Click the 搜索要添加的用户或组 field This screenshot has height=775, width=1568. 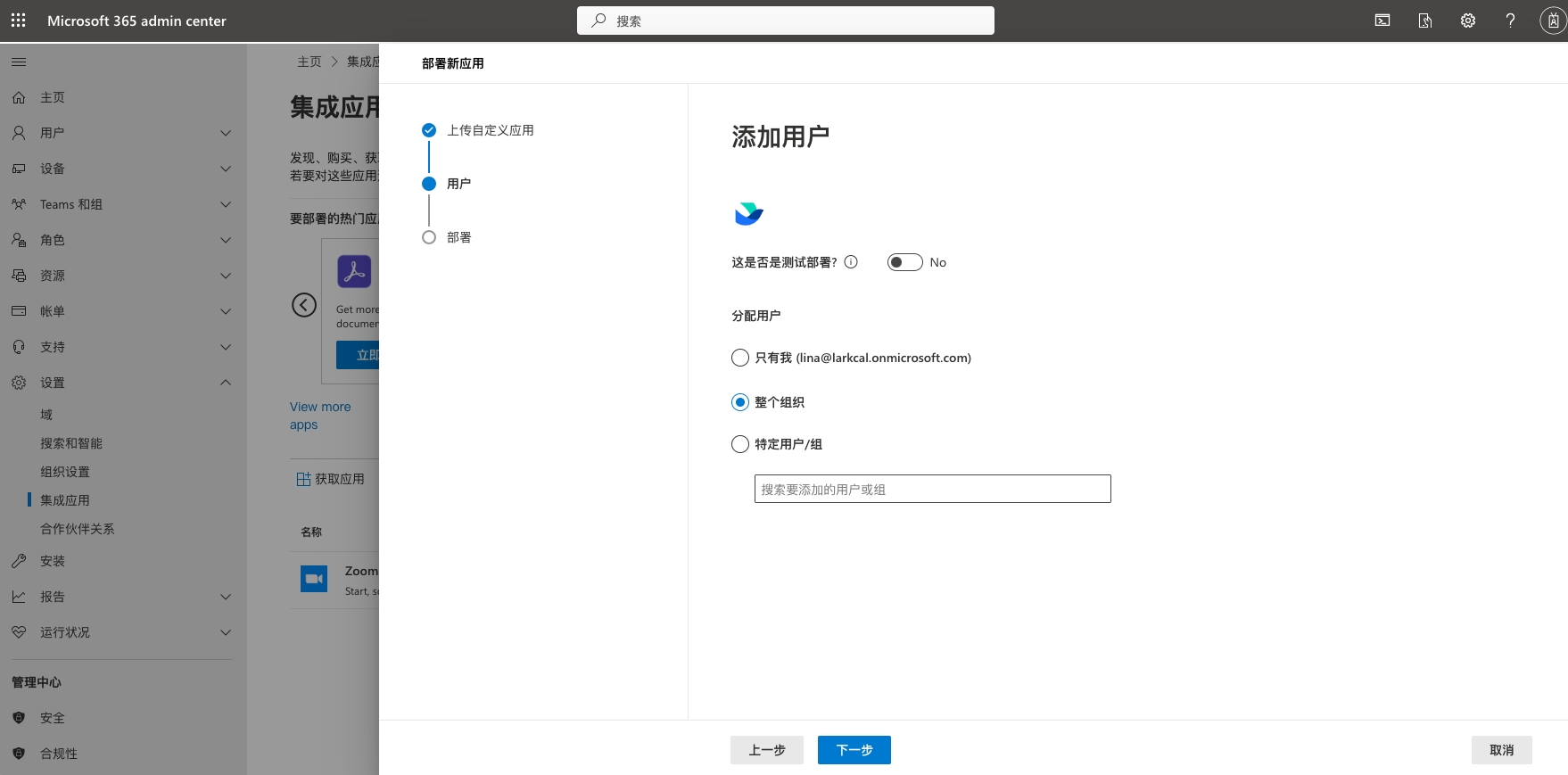pos(933,489)
